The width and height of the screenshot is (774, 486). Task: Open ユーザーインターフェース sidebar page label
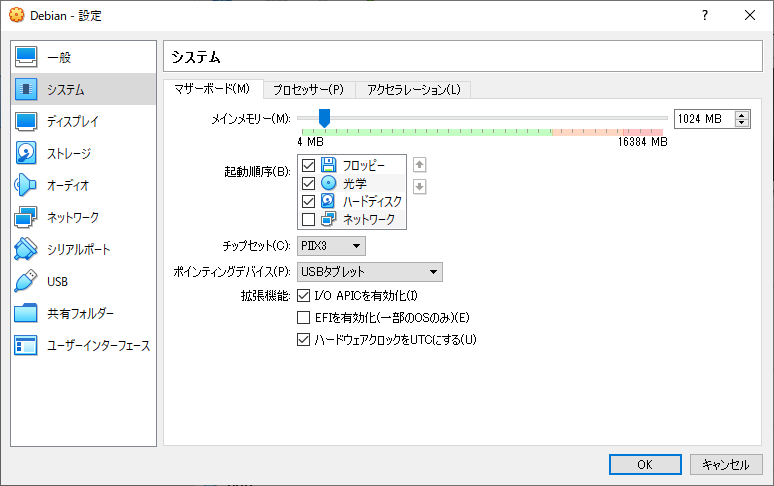click(x=98, y=346)
